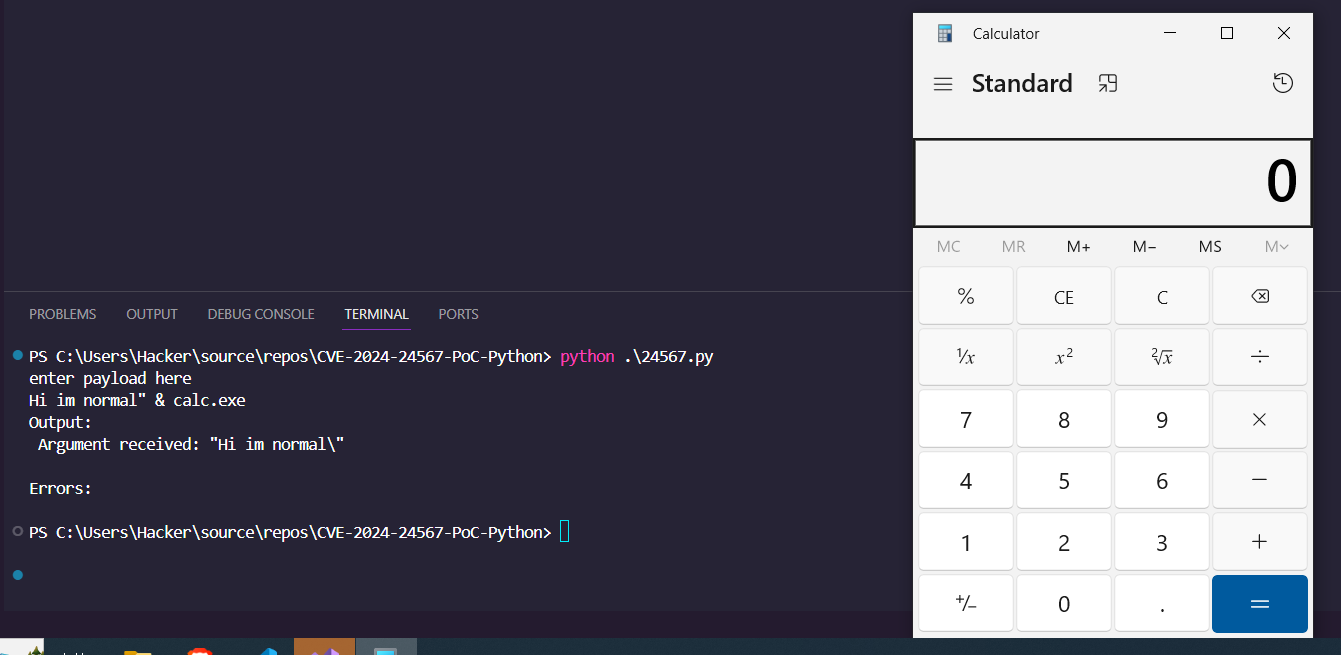
Task: Click the x squared key
Action: pos(1064,358)
